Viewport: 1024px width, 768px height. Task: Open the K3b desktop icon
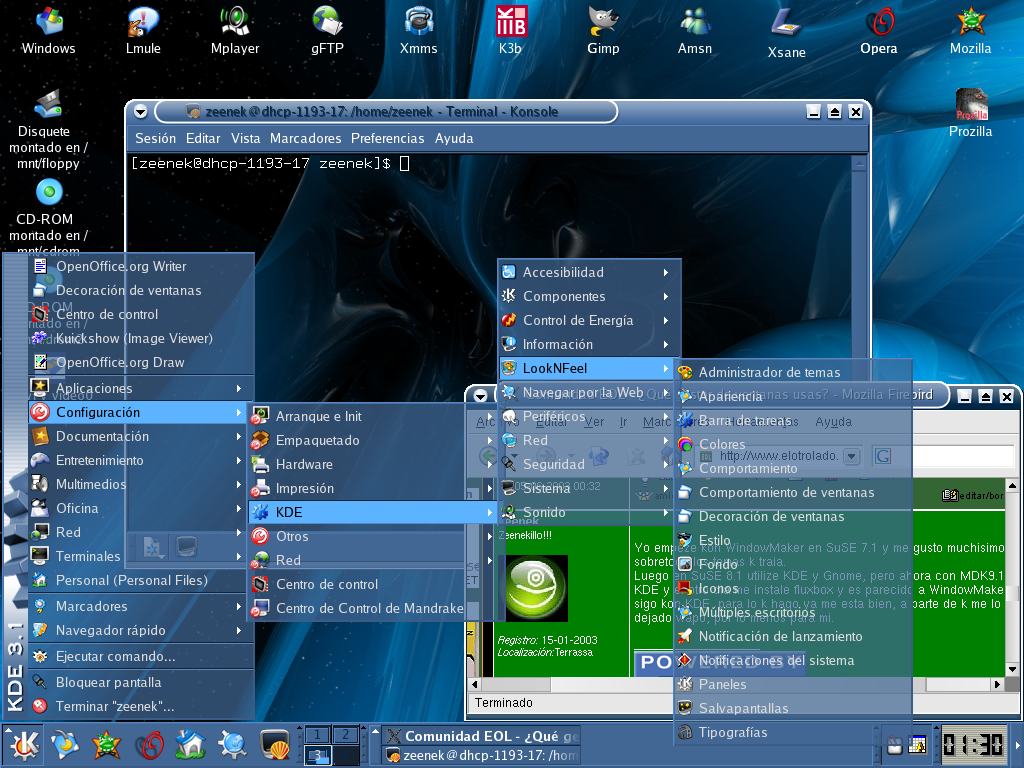click(511, 25)
